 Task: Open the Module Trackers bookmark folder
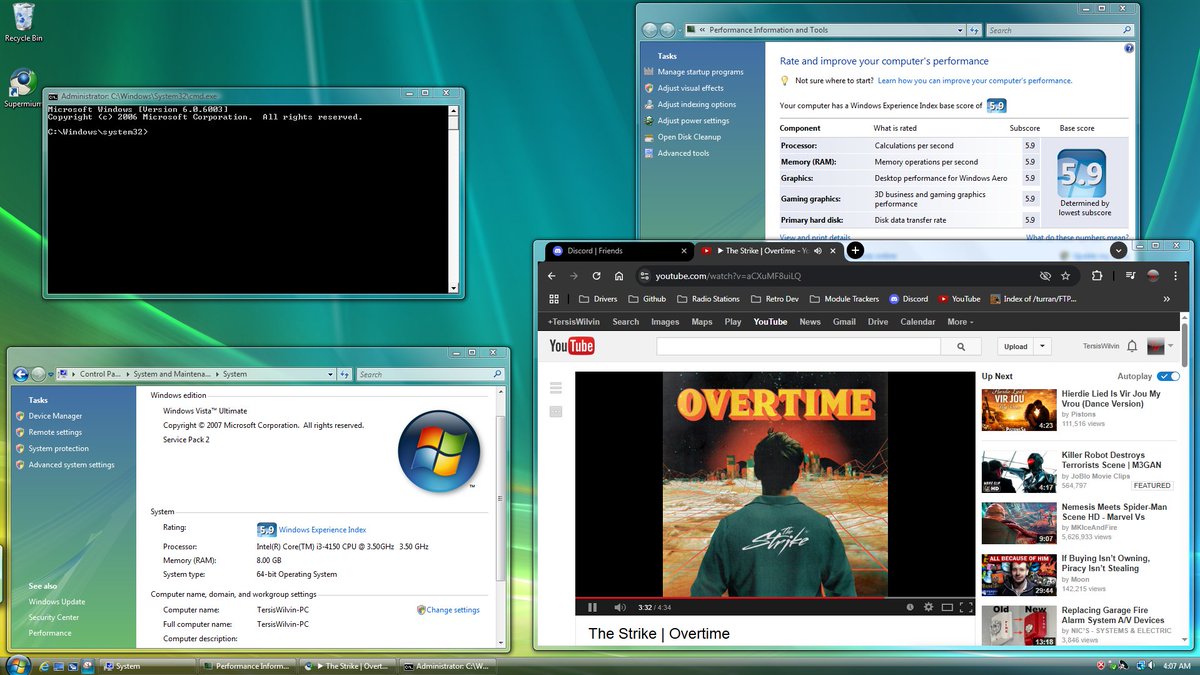click(844, 298)
